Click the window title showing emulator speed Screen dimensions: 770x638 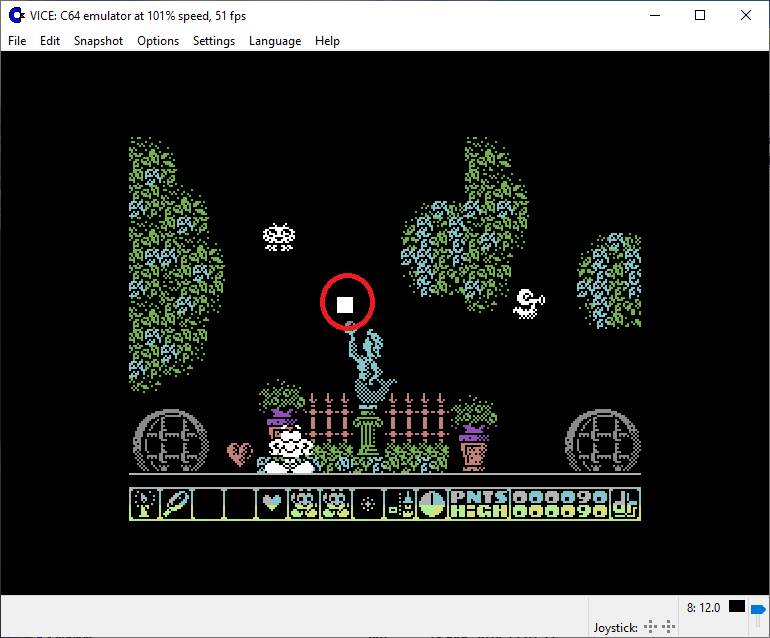(x=138, y=16)
